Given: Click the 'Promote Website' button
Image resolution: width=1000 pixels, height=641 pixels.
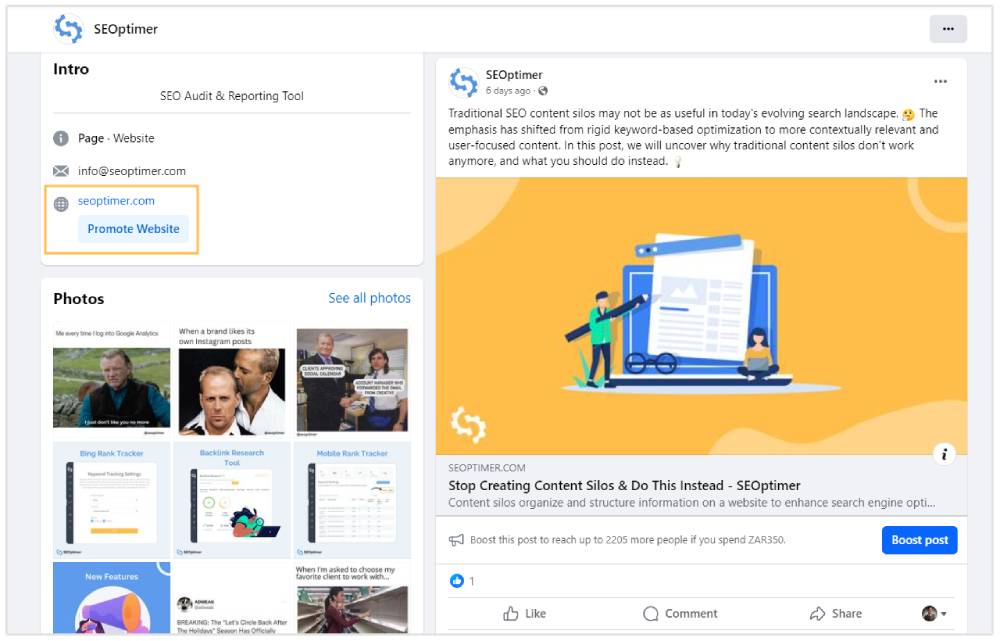Looking at the screenshot, I should pos(134,229).
